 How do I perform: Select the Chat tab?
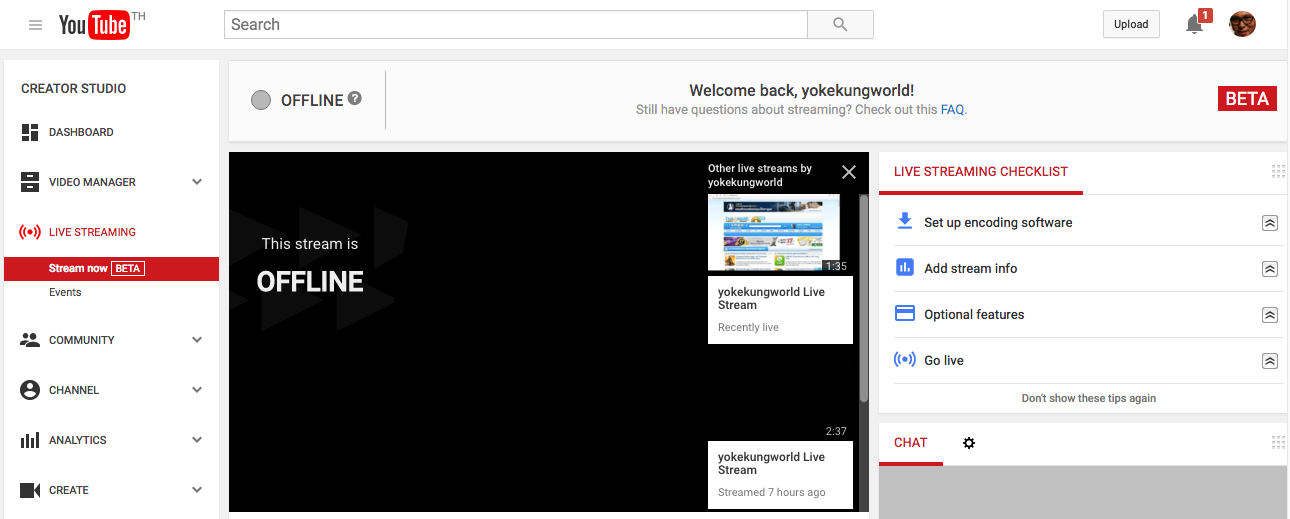[911, 443]
